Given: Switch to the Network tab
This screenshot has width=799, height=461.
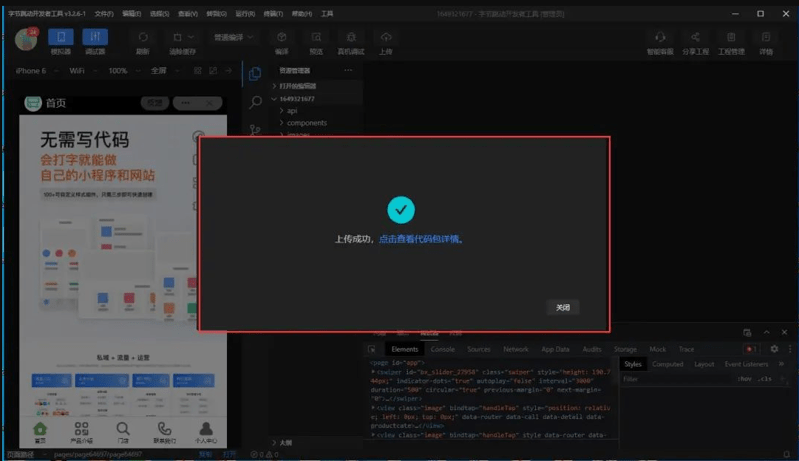Looking at the screenshot, I should click(x=516, y=349).
